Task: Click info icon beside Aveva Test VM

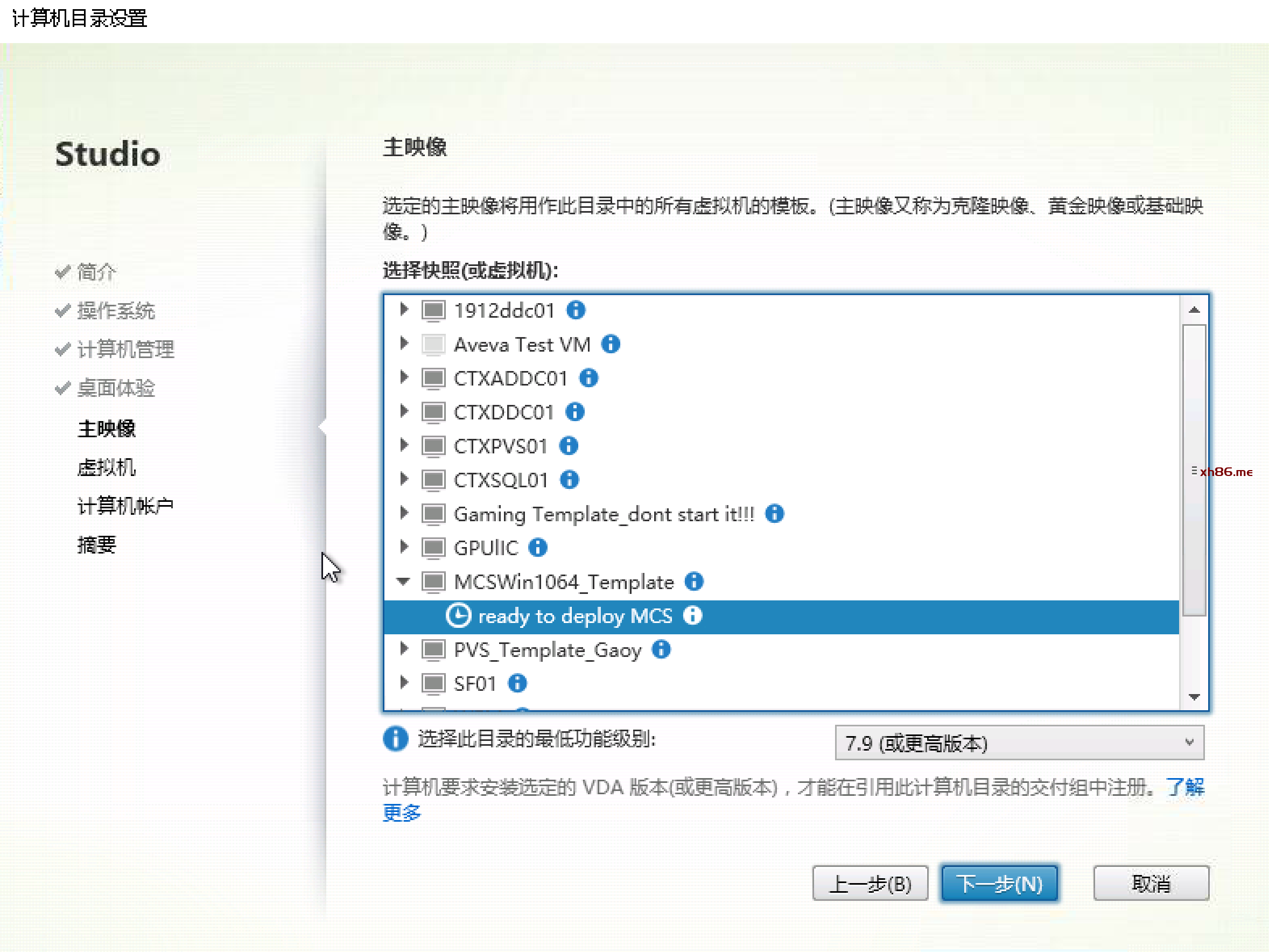Action: coord(611,344)
